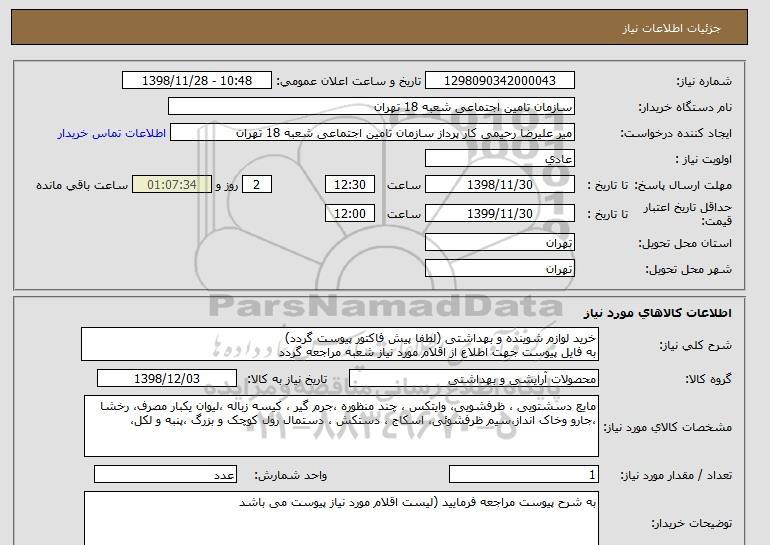The height and width of the screenshot is (545, 770).
Task: Click general description box خرید لوازم شوینده
Action: tap(340, 344)
